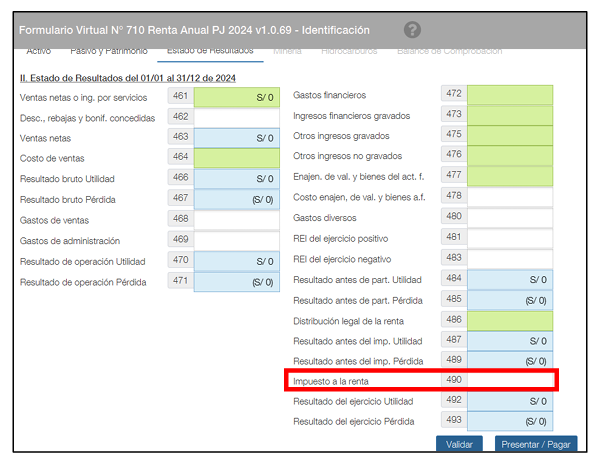Click the help question mark icon

click(x=412, y=30)
